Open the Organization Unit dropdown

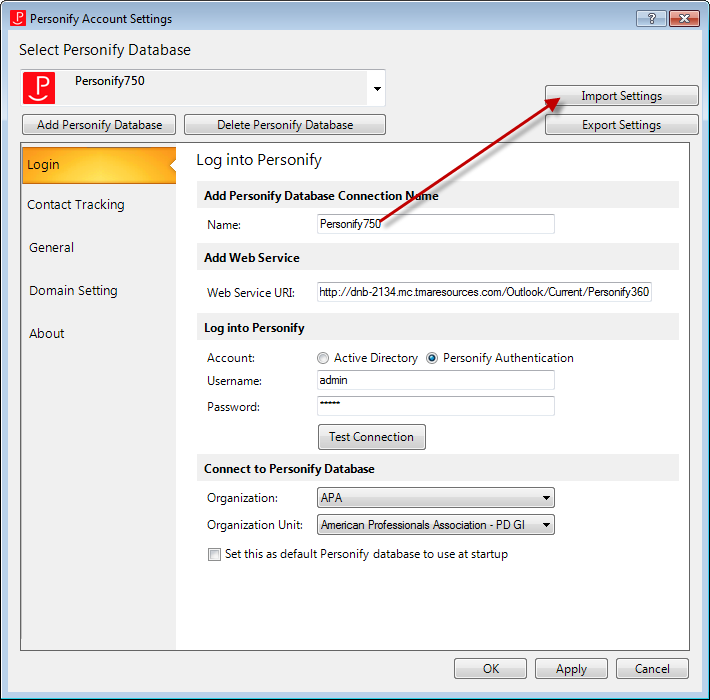(x=436, y=525)
